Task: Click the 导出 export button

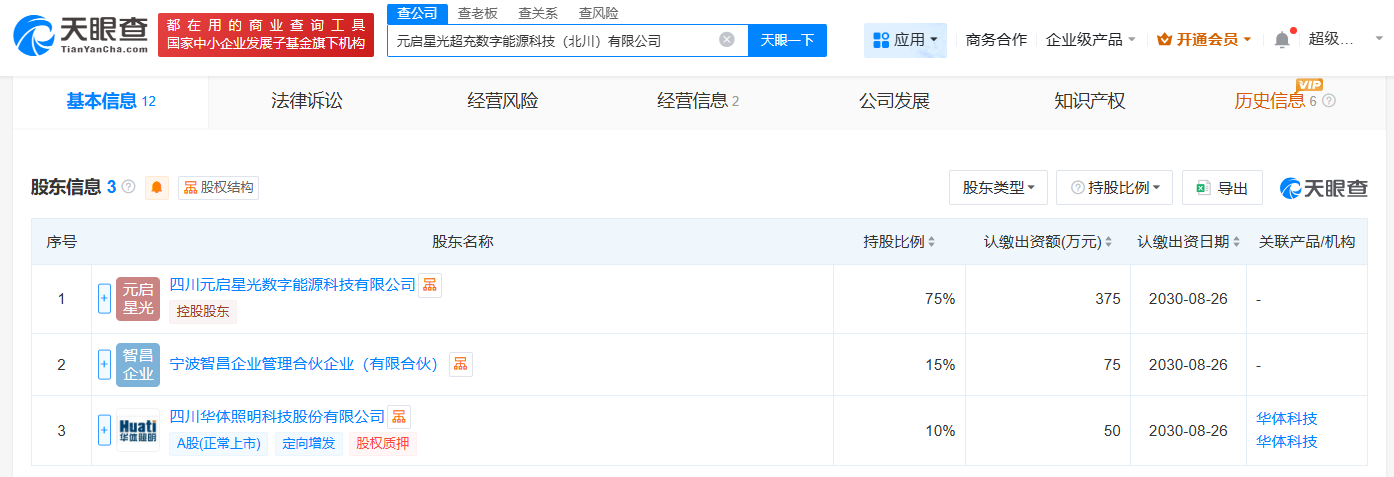Action: pyautogui.click(x=1222, y=188)
